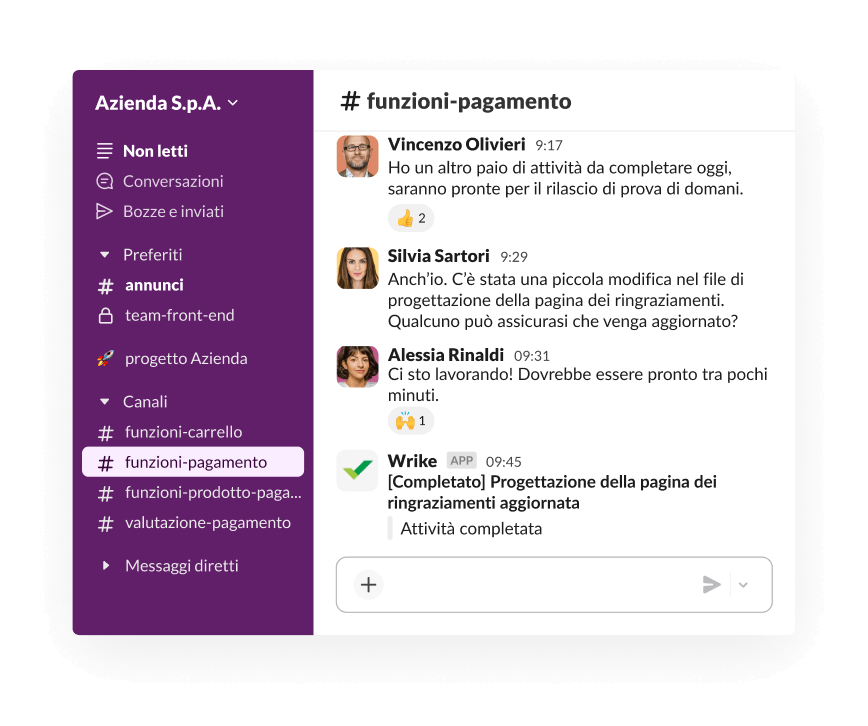Click the Wrike green checkmark app icon
Viewport: 868px width, 726px height.
[358, 470]
